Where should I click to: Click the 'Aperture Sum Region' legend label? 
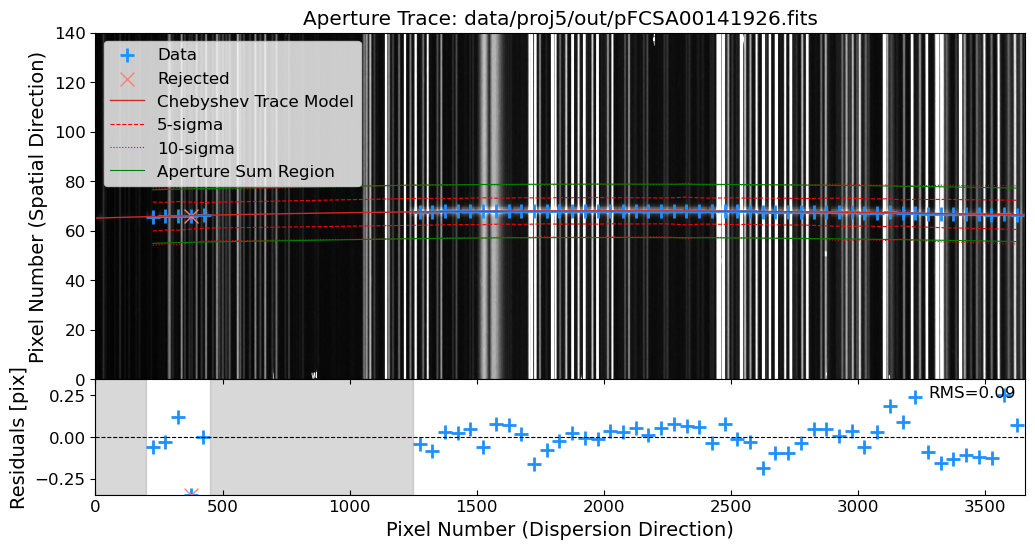click(245, 172)
